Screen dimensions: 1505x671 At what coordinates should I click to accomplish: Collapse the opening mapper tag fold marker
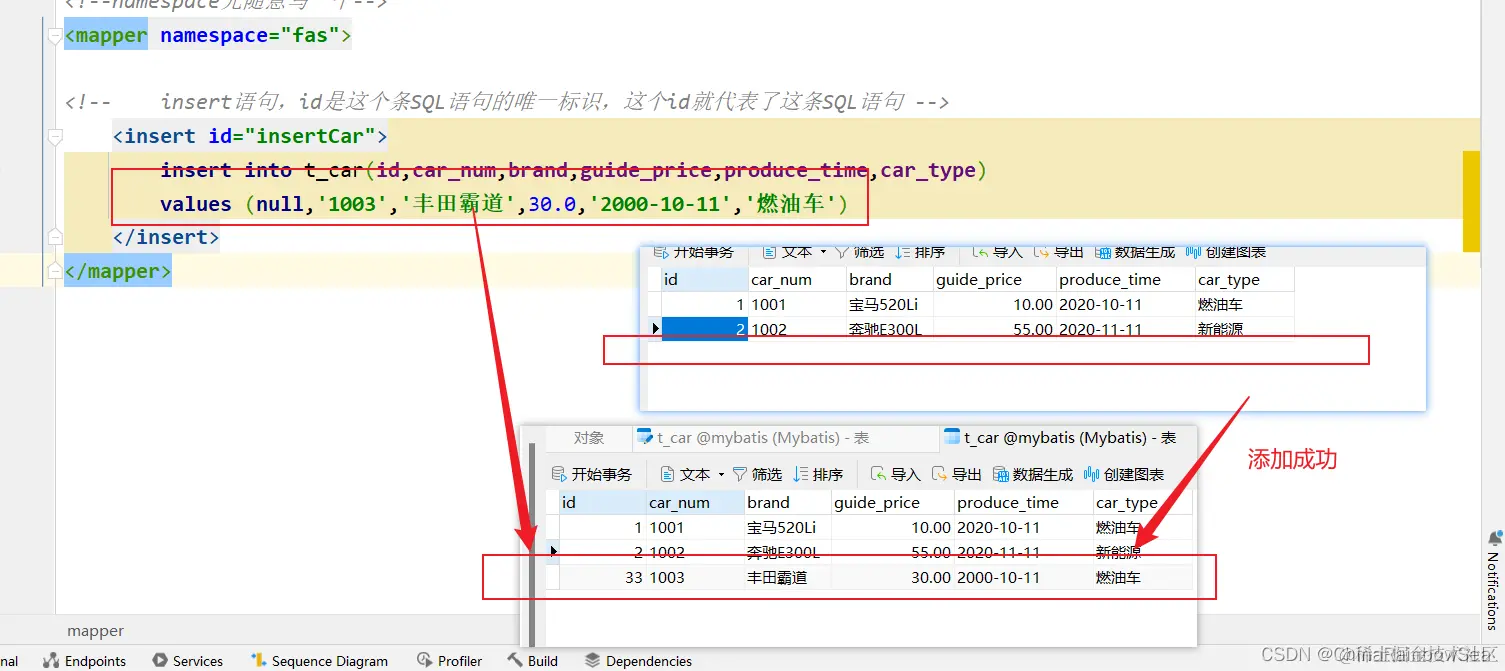coord(54,37)
